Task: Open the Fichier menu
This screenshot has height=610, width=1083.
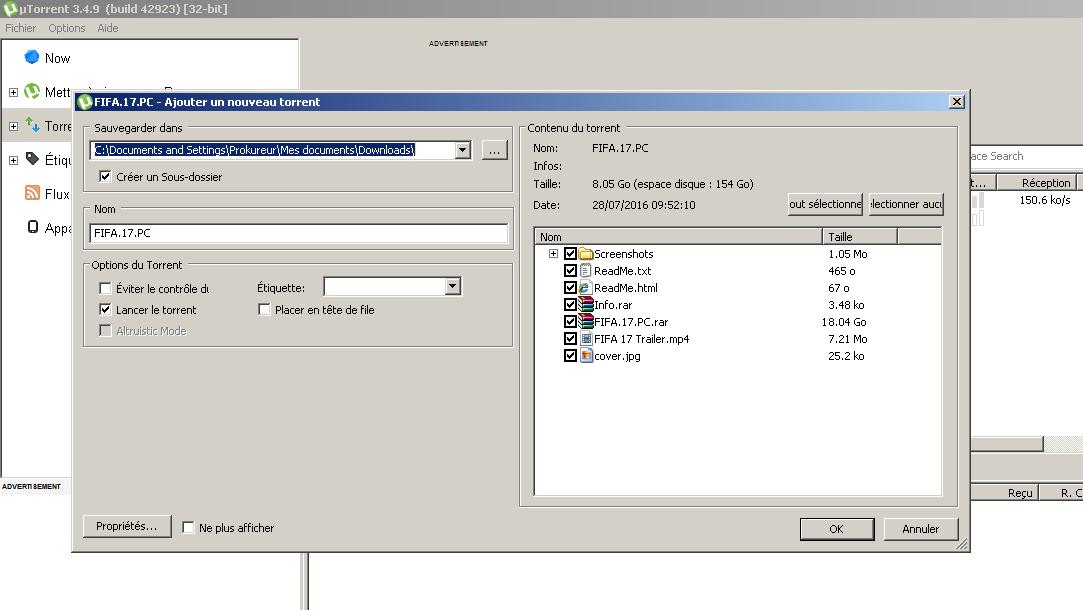Action: coord(21,28)
